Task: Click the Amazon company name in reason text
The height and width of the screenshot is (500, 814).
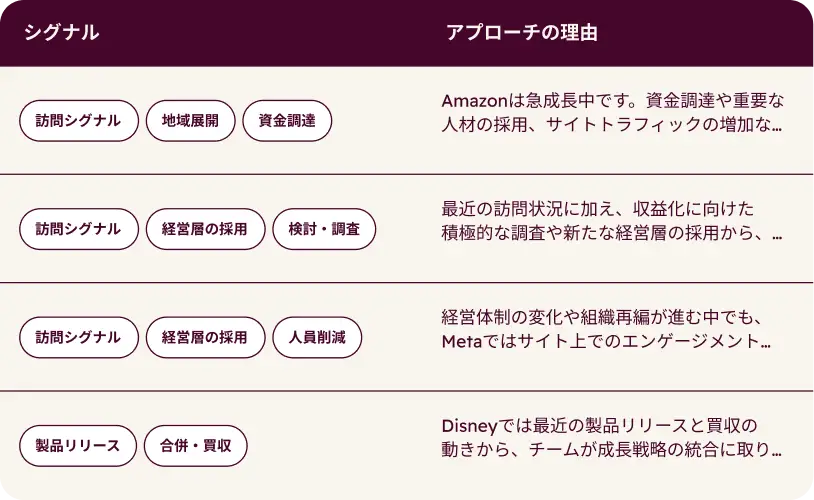Action: tap(476, 101)
